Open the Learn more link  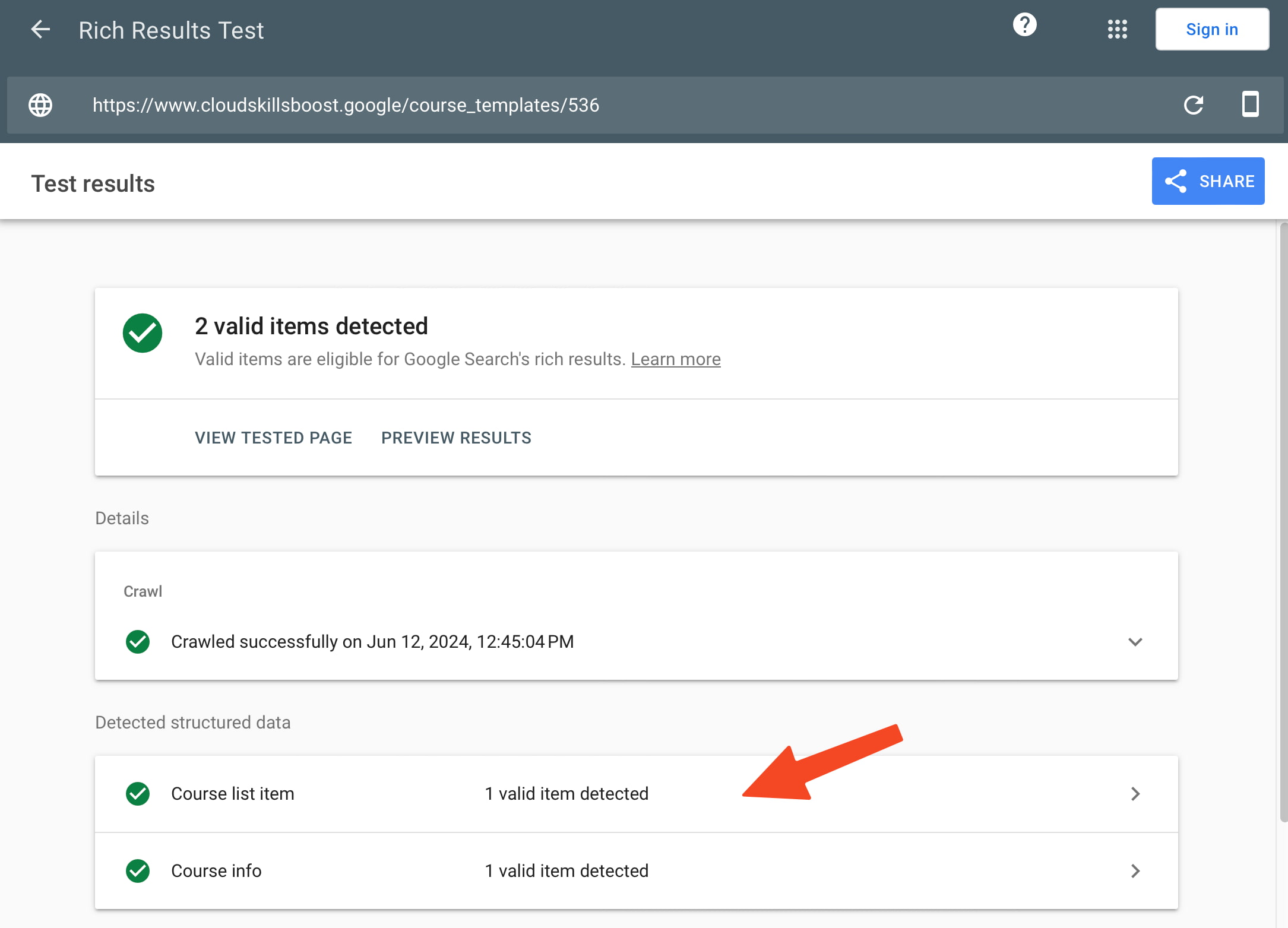[676, 359]
